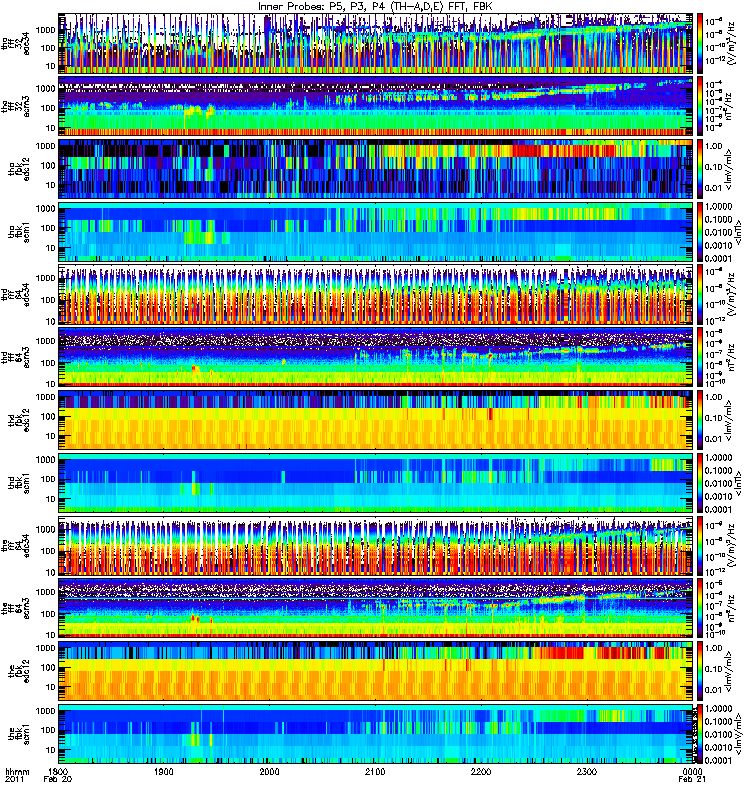Click the 1900 time axis label
The height and width of the screenshot is (800, 750).
[x=164, y=772]
